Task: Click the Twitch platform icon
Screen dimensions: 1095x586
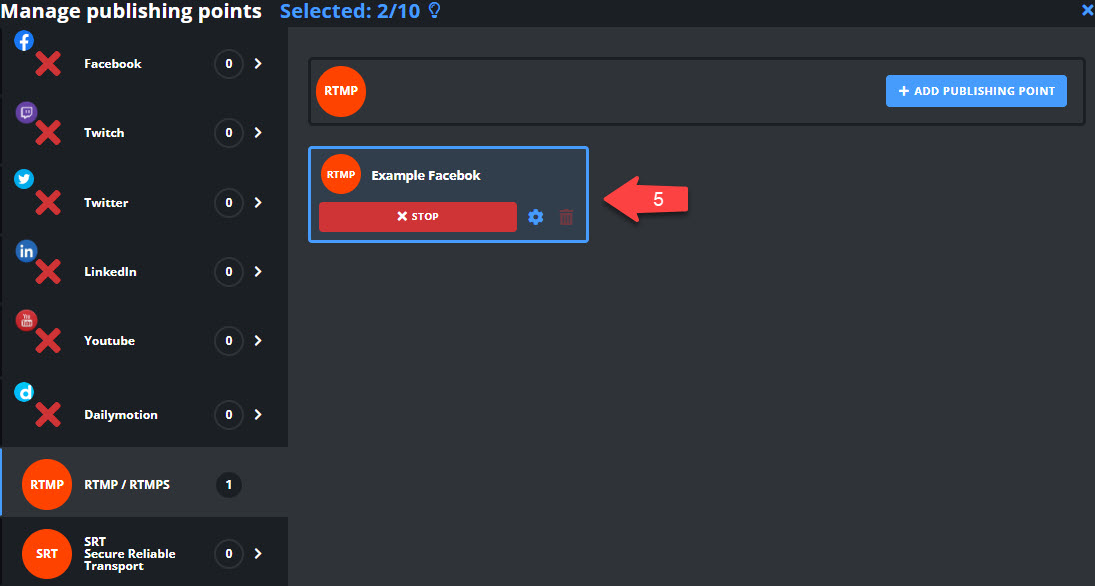Action: coord(25,112)
